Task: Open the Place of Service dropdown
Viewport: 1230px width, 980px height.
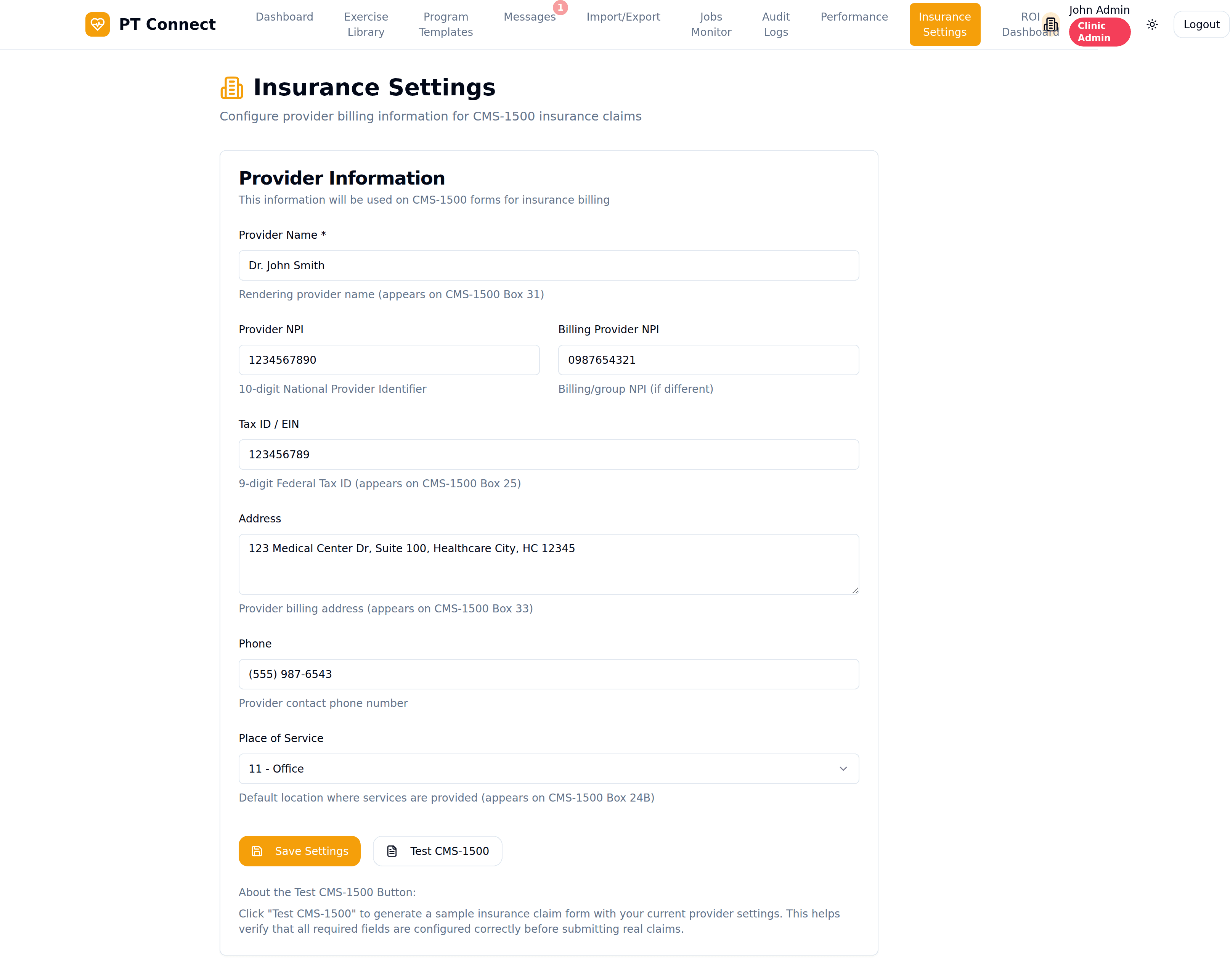Action: tap(548, 768)
